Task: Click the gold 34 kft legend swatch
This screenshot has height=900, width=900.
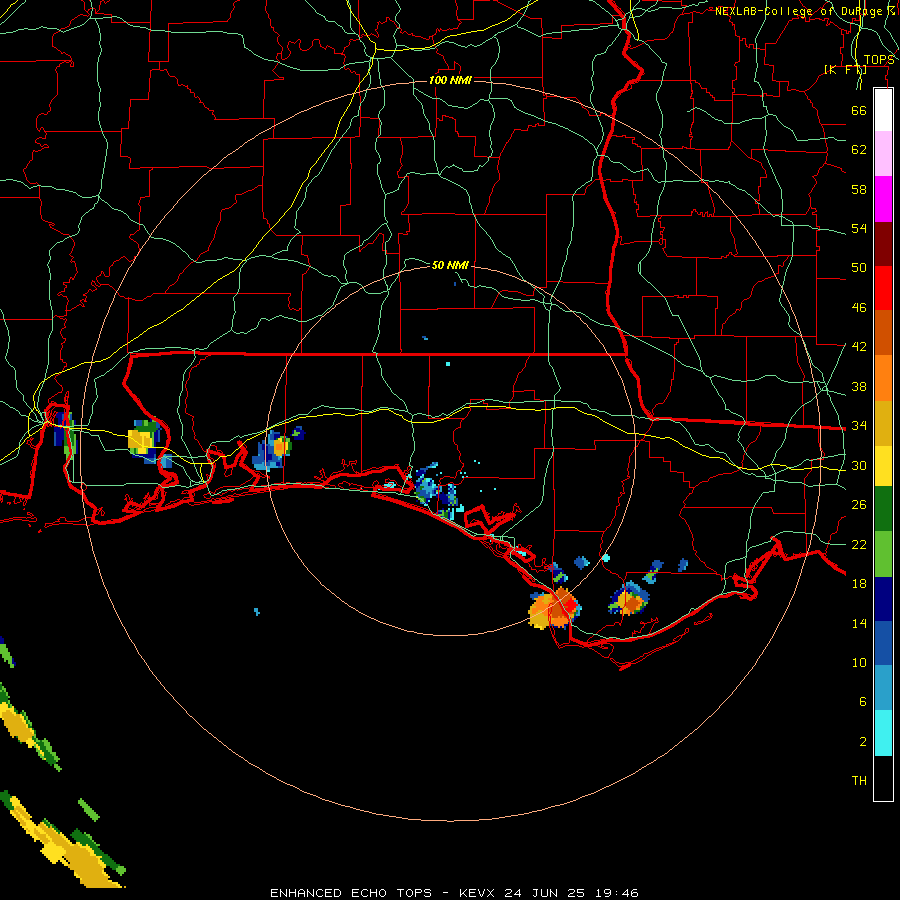Action: tap(883, 423)
